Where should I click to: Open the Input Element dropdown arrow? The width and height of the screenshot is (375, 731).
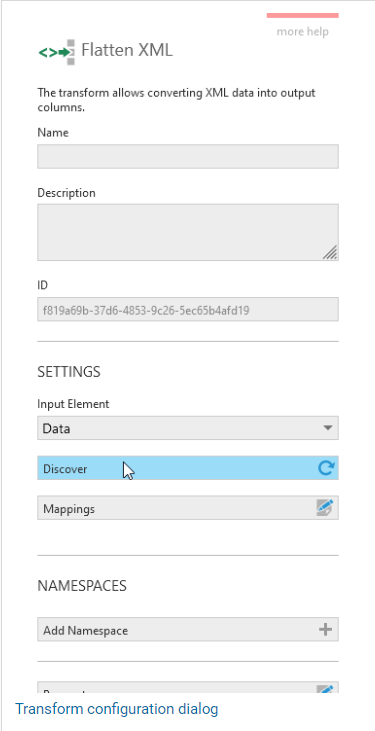pyautogui.click(x=328, y=428)
